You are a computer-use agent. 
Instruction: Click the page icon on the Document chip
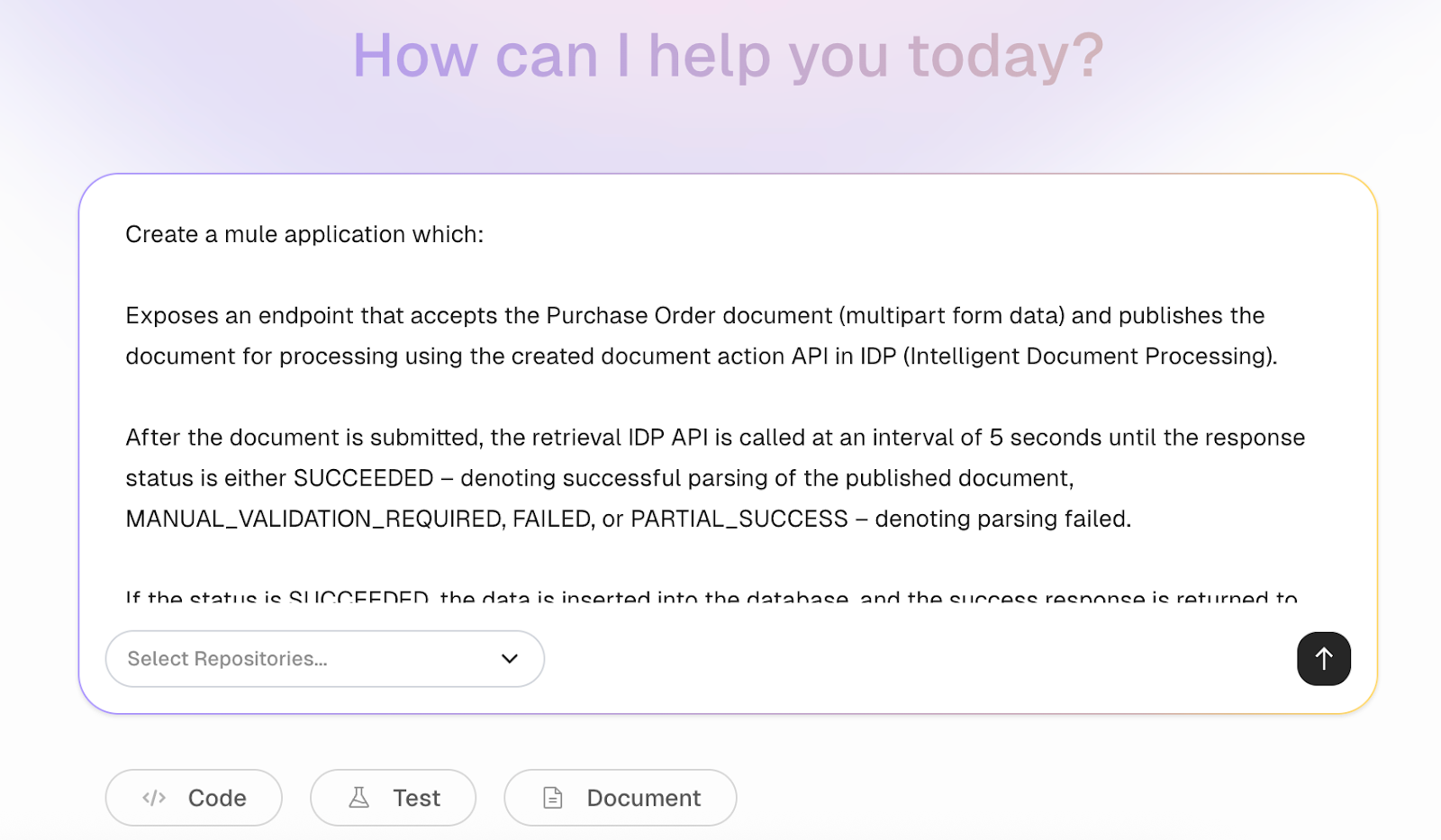tap(551, 798)
